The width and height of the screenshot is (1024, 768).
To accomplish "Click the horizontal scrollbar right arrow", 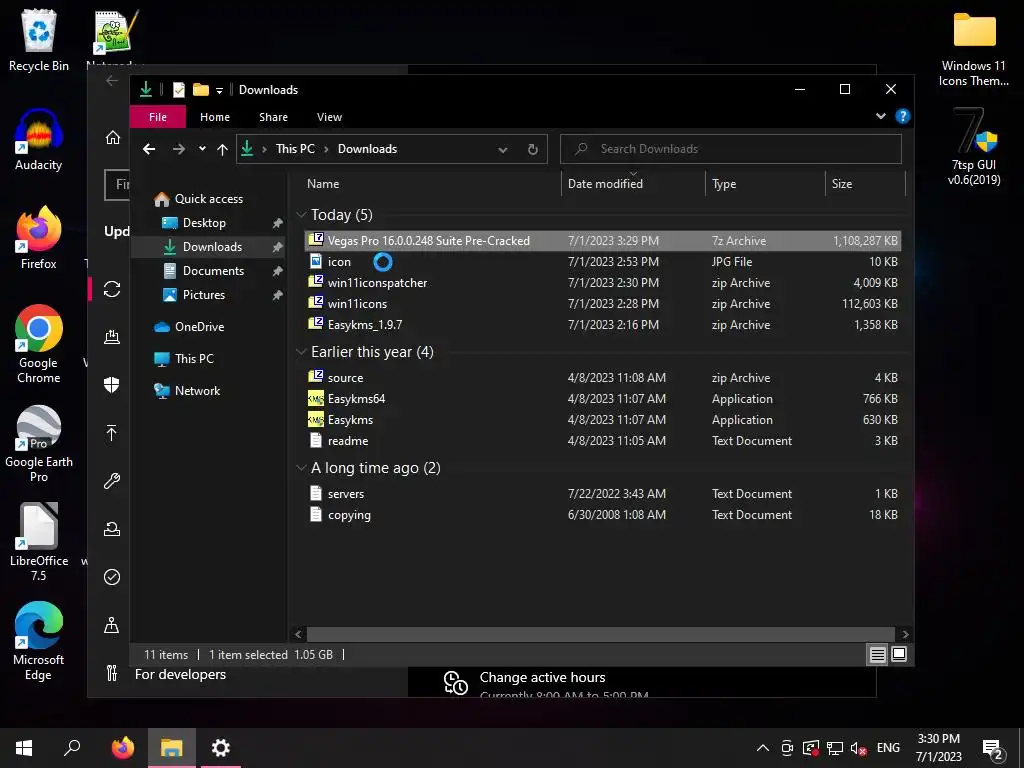I will pyautogui.click(x=905, y=634).
